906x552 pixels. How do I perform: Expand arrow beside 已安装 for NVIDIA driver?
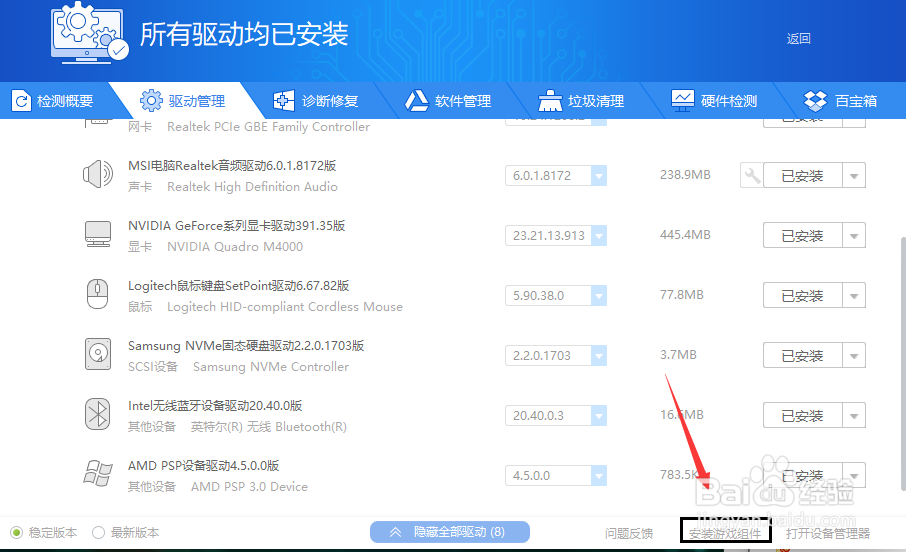point(854,235)
